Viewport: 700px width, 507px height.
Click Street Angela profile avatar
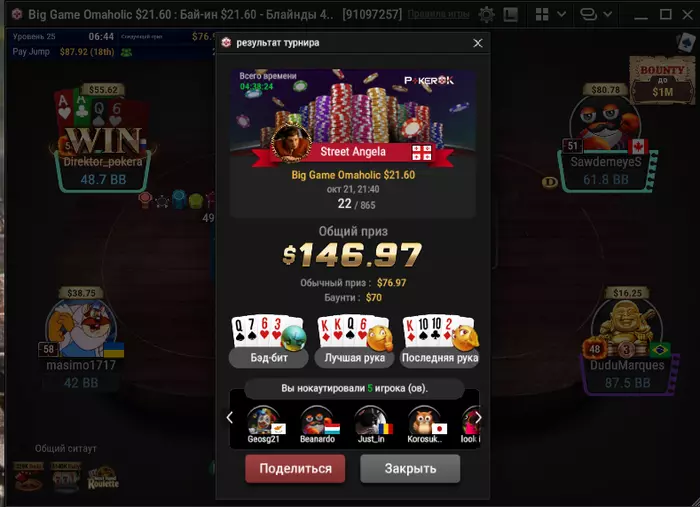click(x=291, y=142)
